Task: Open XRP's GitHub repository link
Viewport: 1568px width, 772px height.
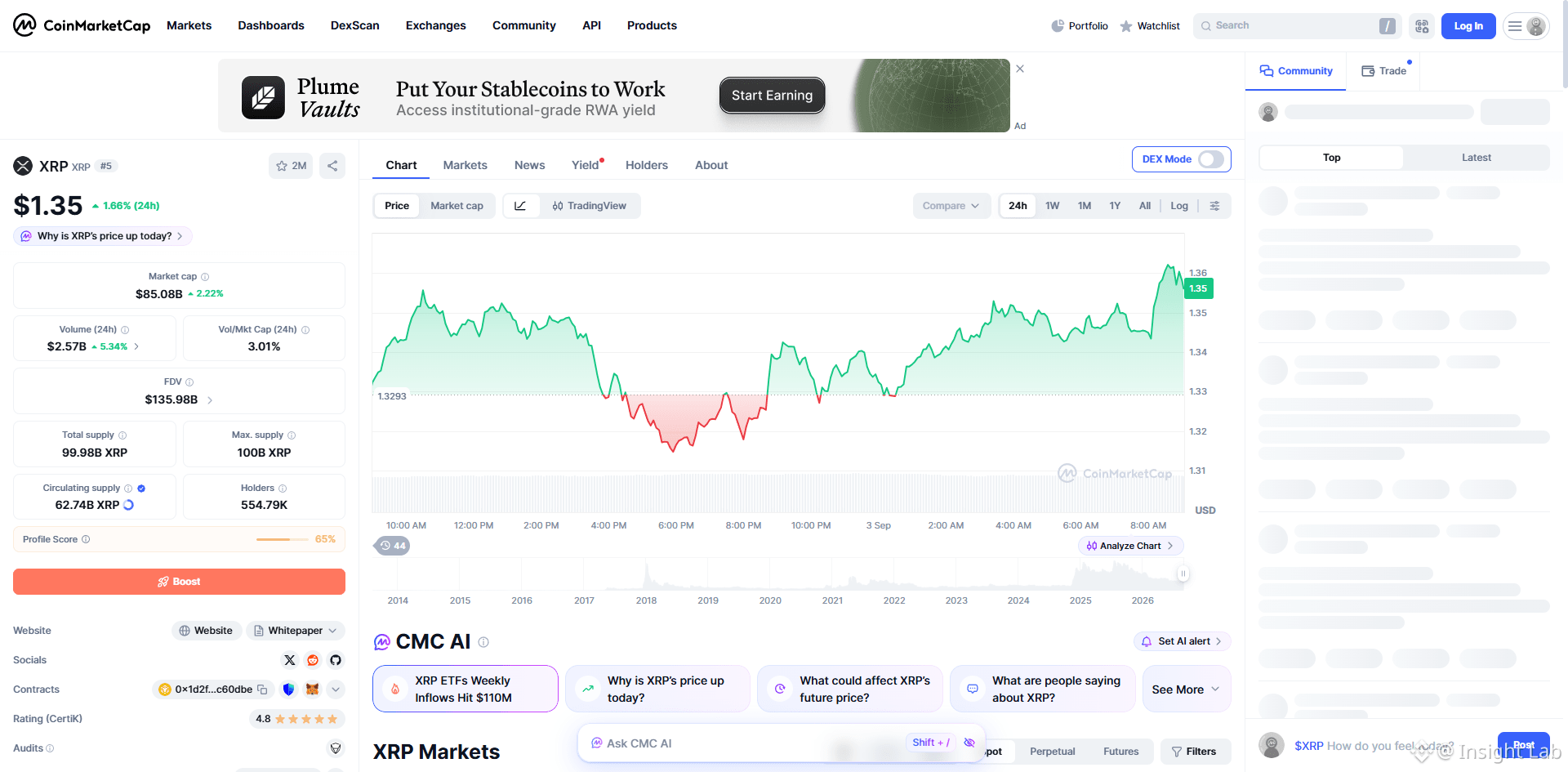Action: [x=336, y=660]
